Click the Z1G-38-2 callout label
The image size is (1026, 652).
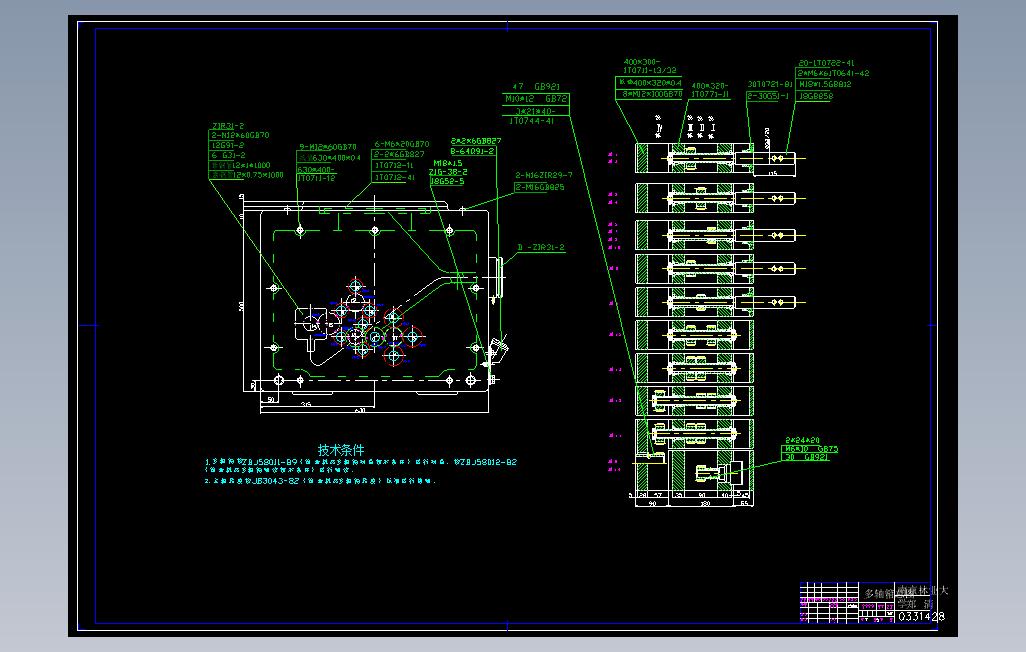click(448, 172)
